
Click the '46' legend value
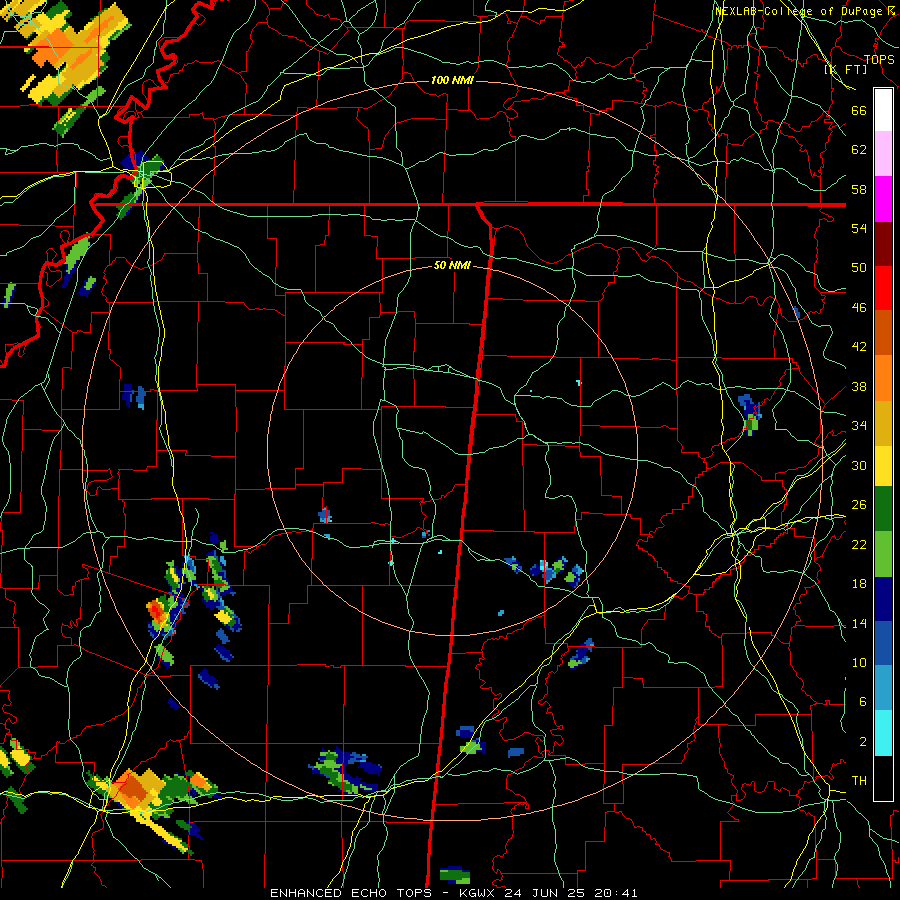point(859,308)
